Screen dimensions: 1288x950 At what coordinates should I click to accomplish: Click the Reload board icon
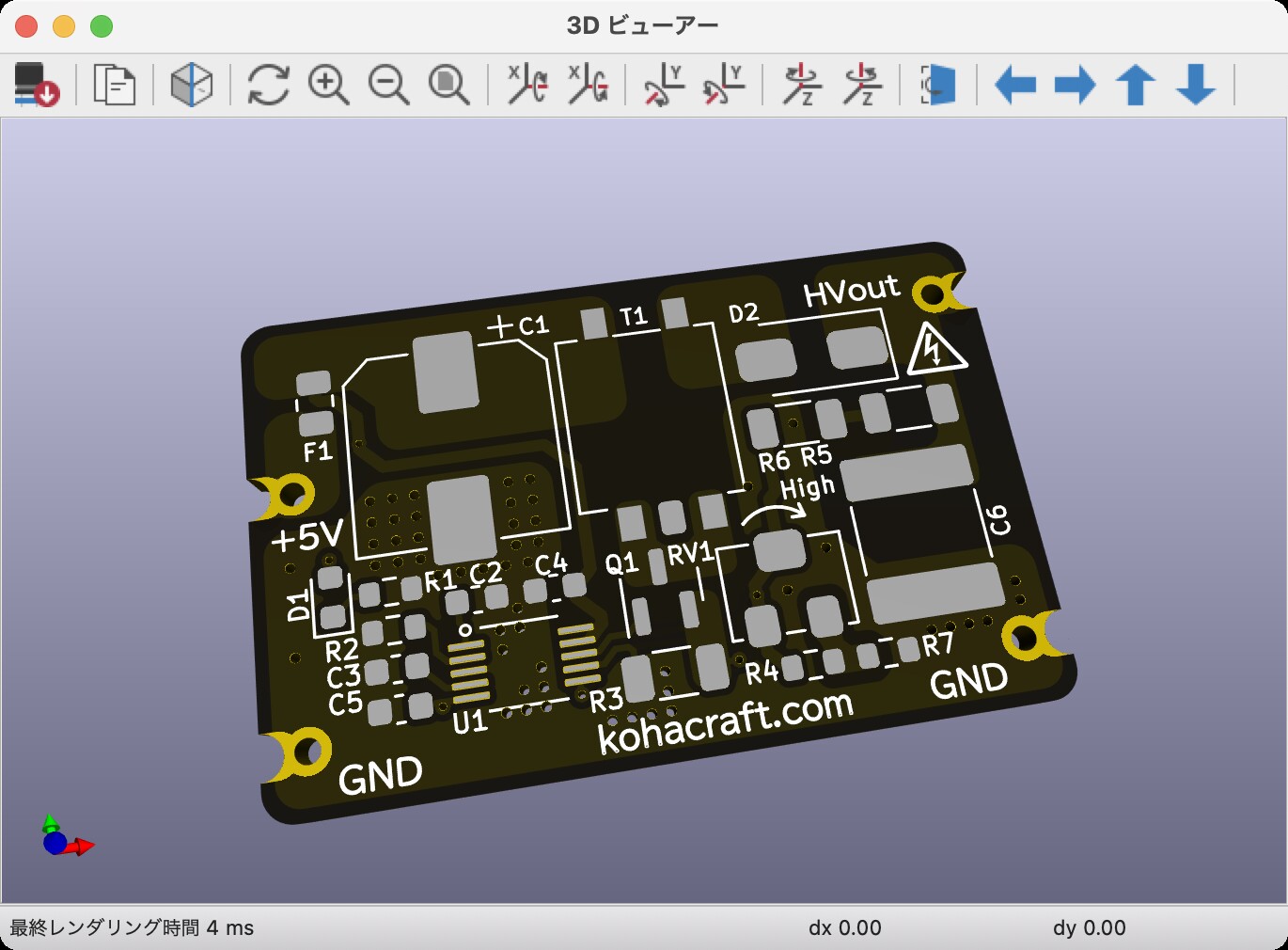coord(37,85)
